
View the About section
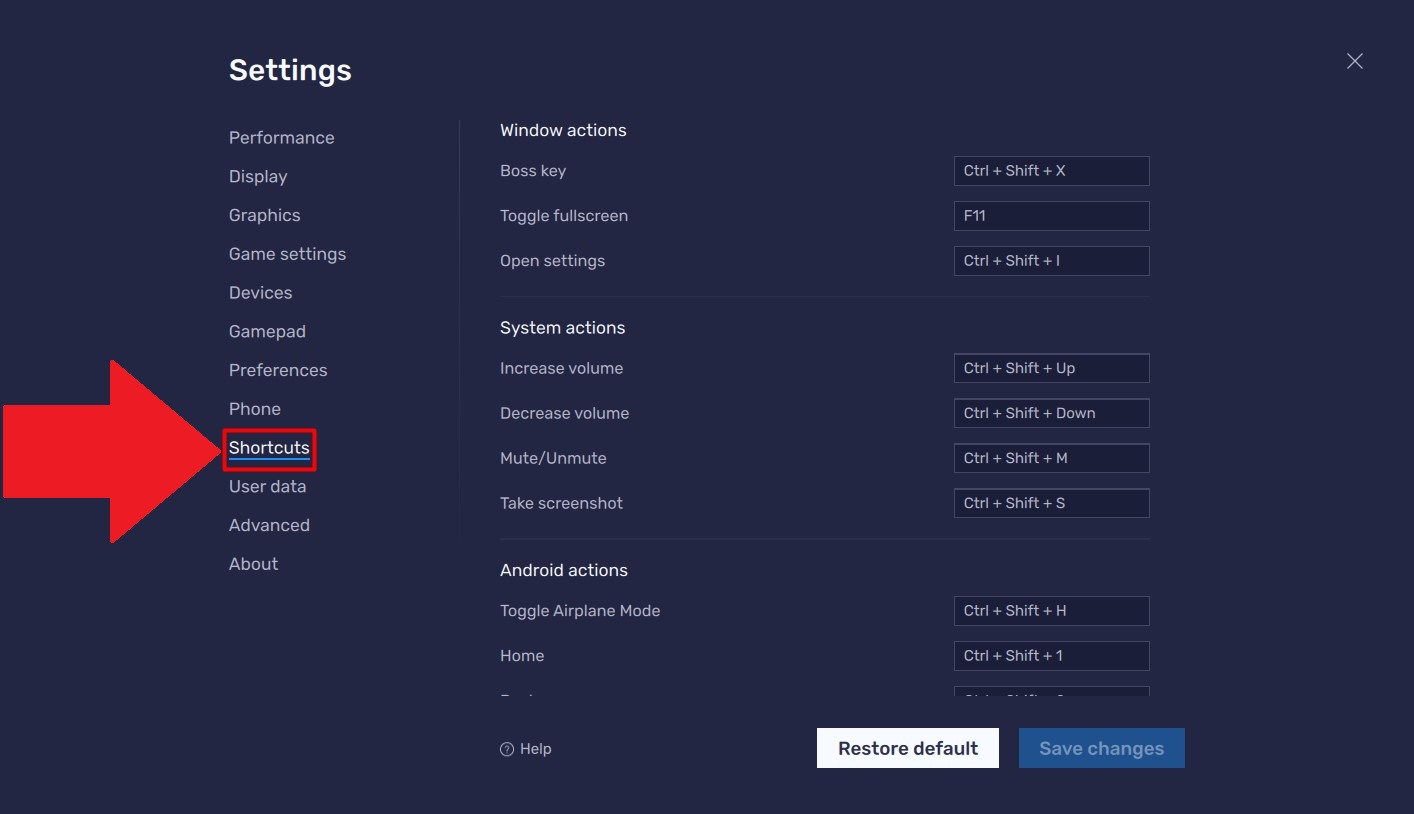pyautogui.click(x=253, y=563)
